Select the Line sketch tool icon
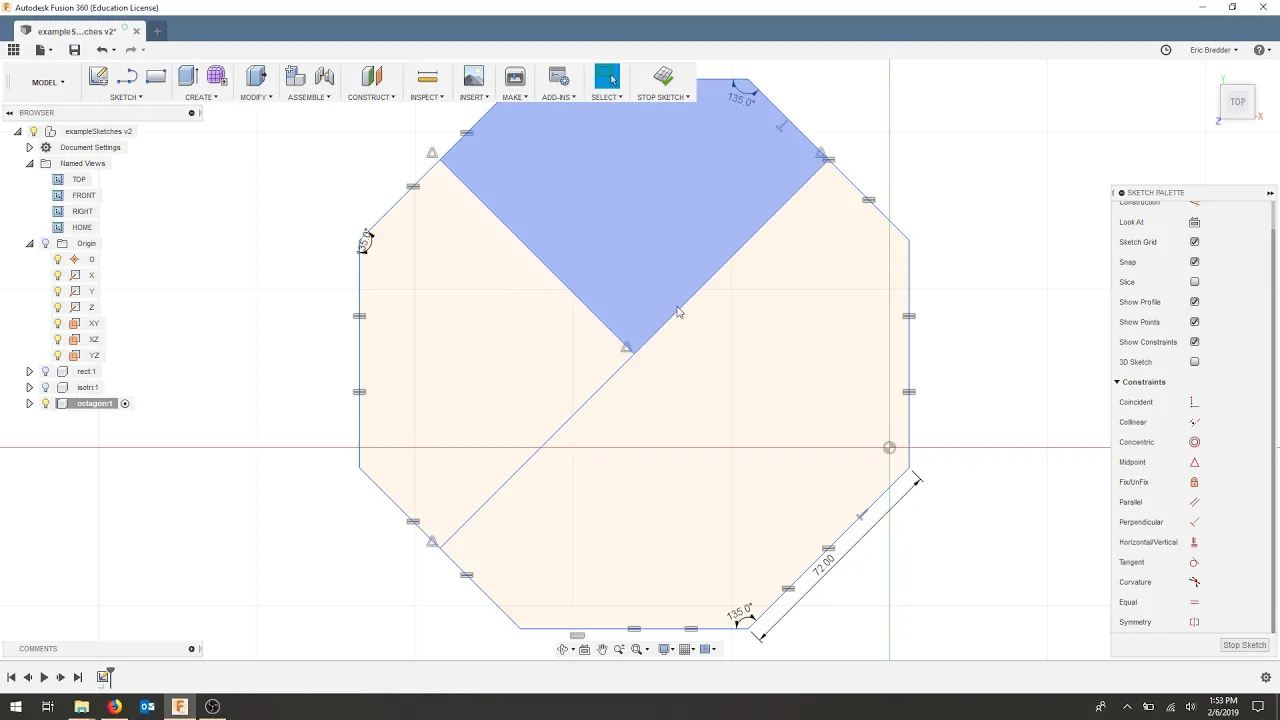Screen dimensions: 1280x720 click(127, 76)
